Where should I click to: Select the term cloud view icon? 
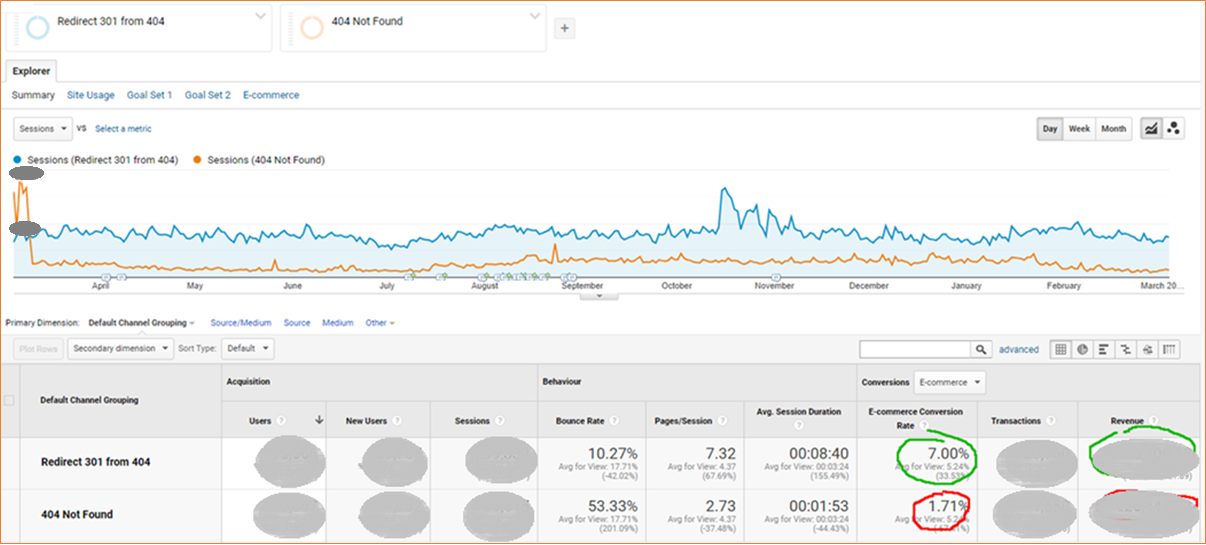point(1148,349)
